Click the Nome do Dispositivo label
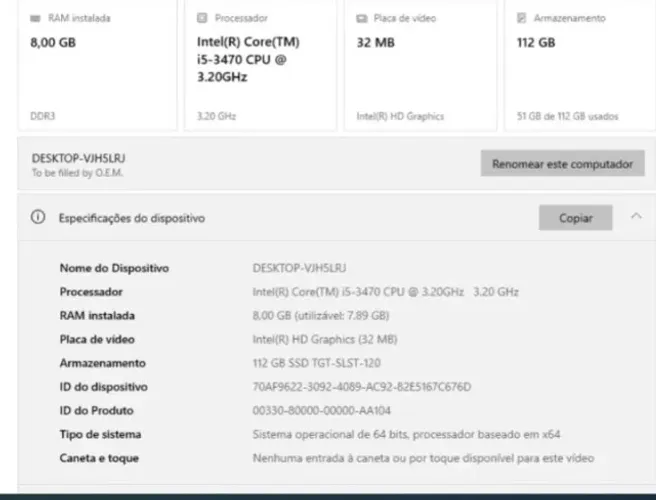Image resolution: width=656 pixels, height=500 pixels. click(x=114, y=268)
